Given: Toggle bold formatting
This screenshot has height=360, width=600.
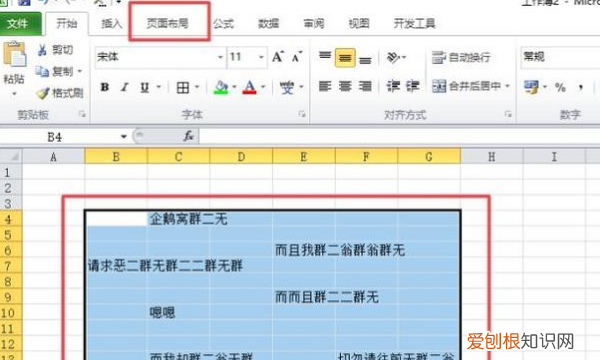Looking at the screenshot, I should click(104, 87).
